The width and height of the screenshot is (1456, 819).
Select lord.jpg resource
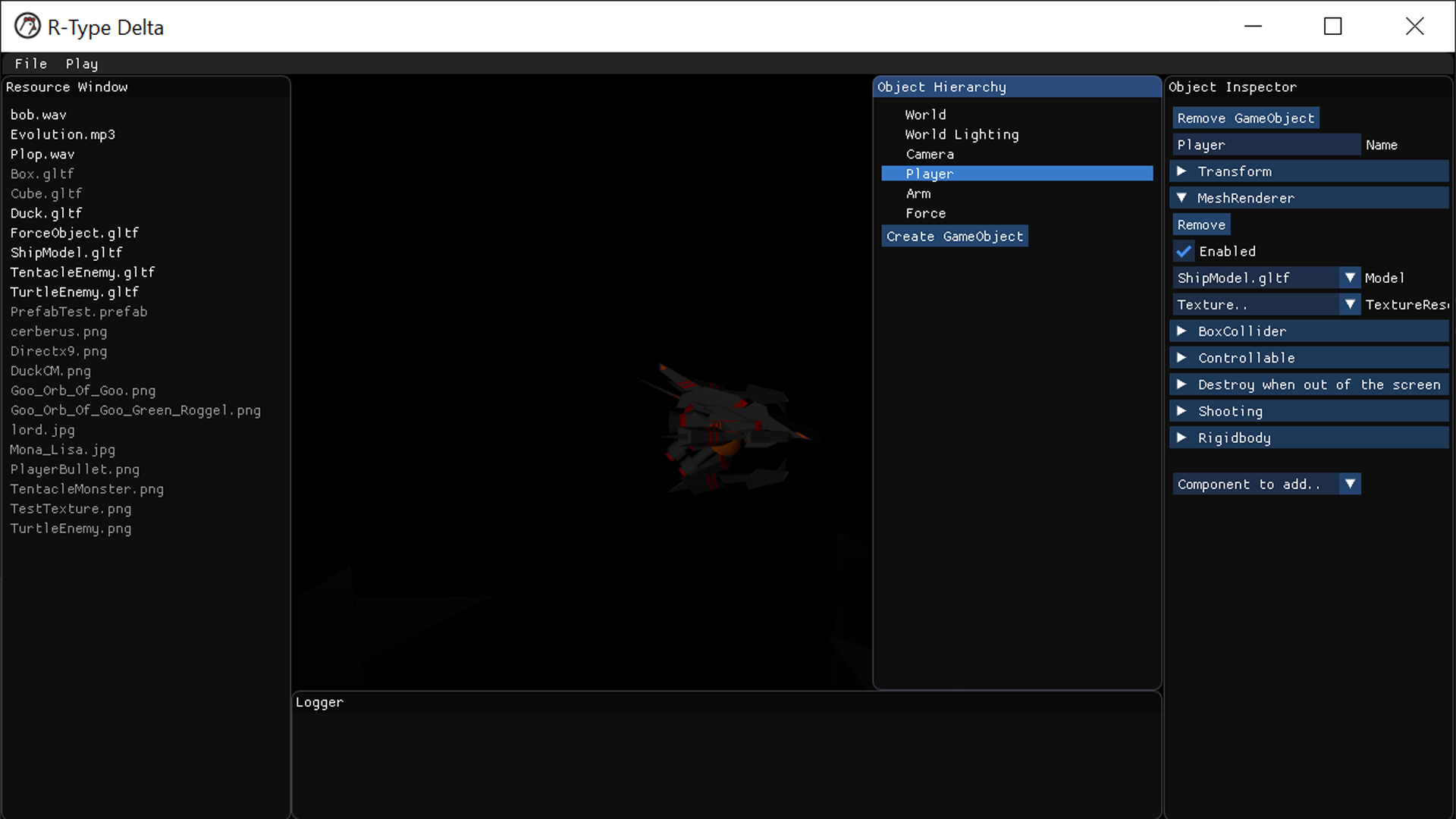coord(42,430)
